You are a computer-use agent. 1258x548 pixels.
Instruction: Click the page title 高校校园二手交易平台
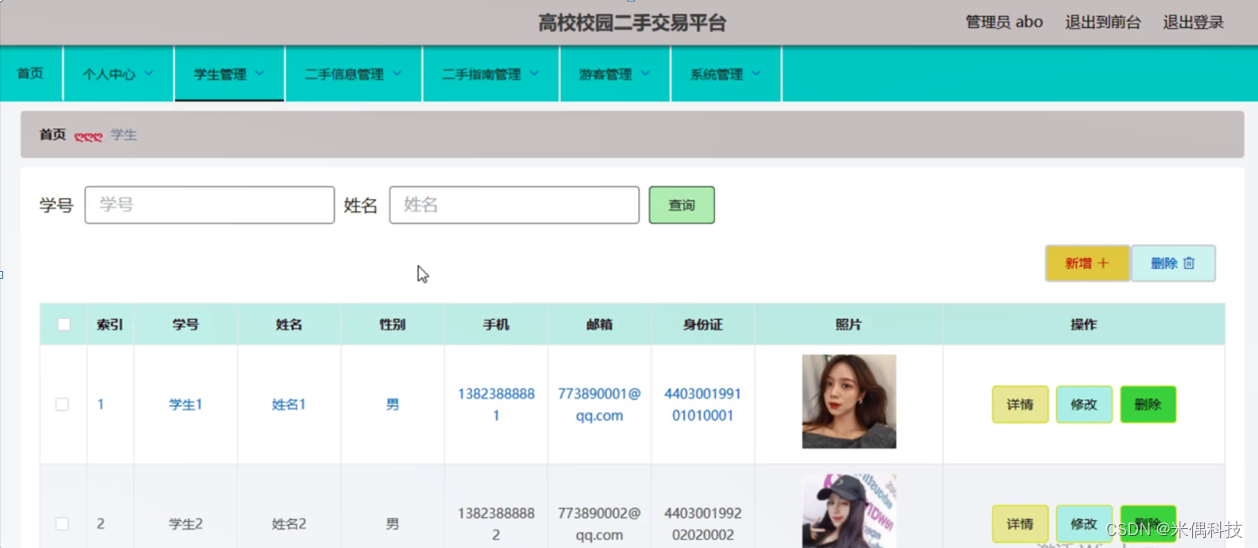pyautogui.click(x=632, y=22)
